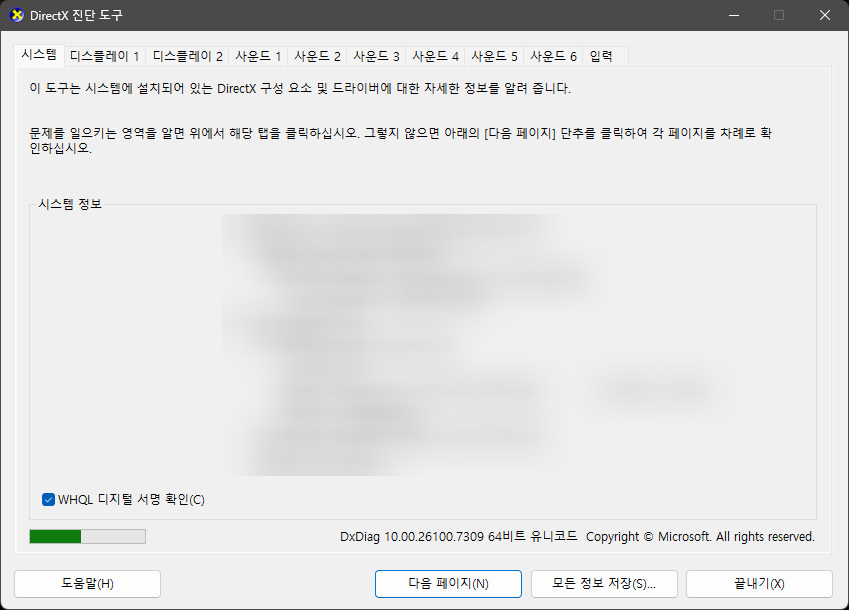Select the 사운드 4 tab
This screenshot has width=849, height=610.
pos(436,56)
